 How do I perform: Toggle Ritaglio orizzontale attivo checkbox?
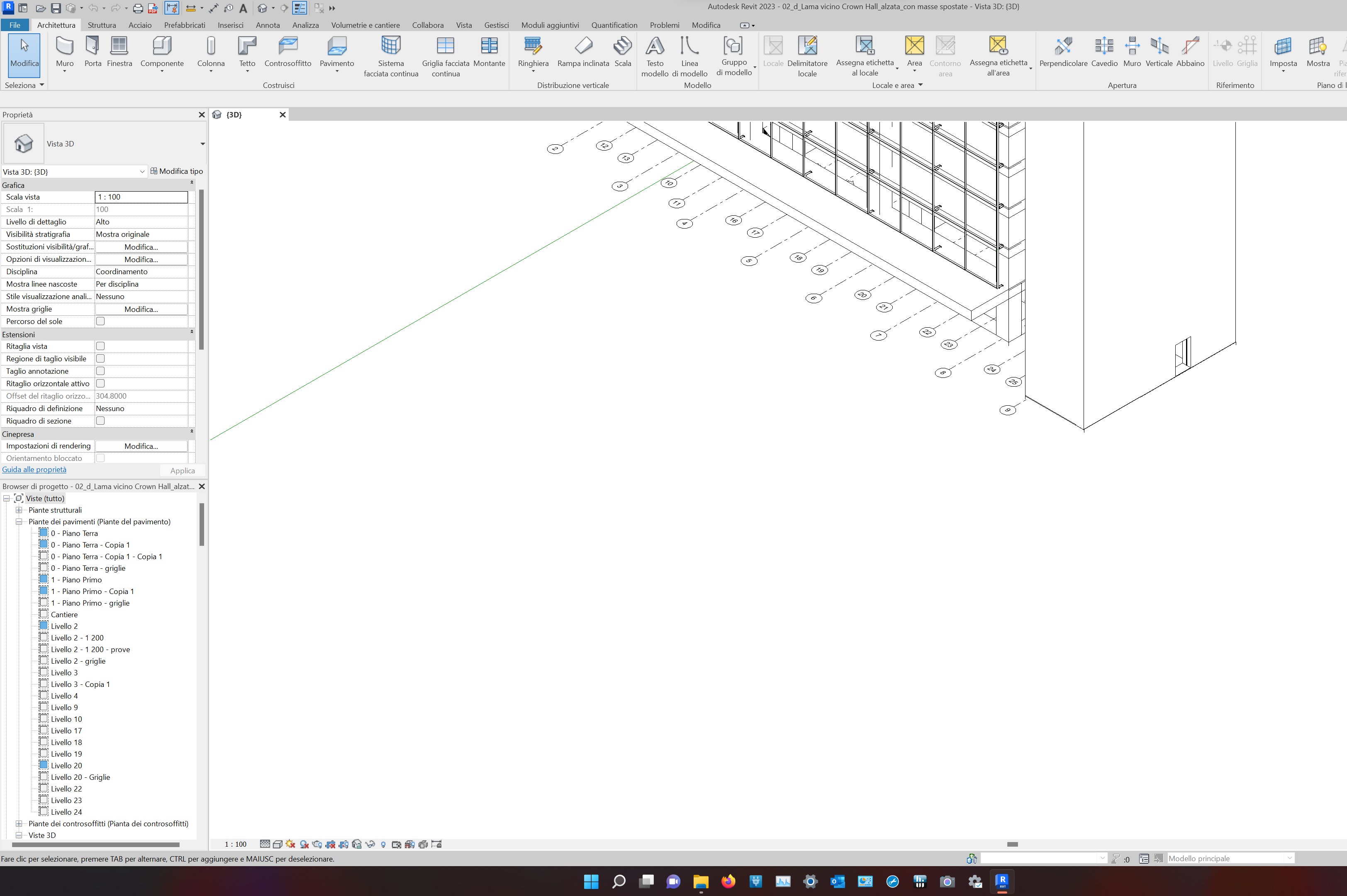click(x=100, y=383)
